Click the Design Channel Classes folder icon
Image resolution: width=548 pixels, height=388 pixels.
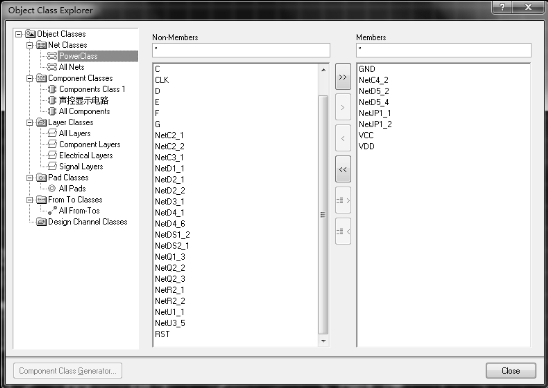pyautogui.click(x=42, y=222)
